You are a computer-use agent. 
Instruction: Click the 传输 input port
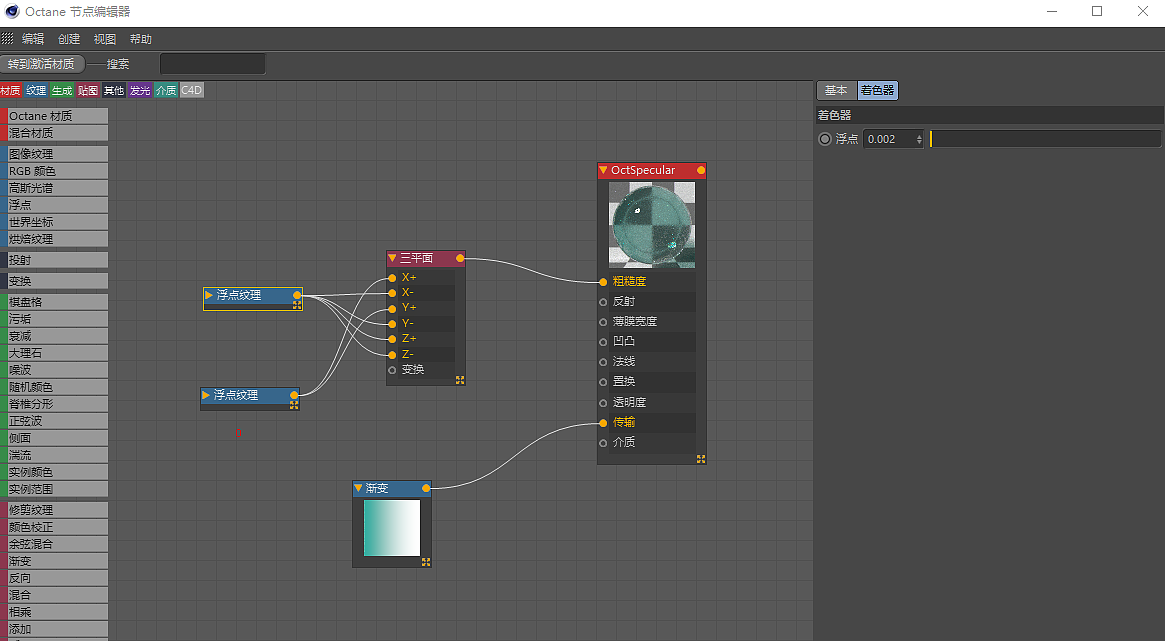[603, 423]
